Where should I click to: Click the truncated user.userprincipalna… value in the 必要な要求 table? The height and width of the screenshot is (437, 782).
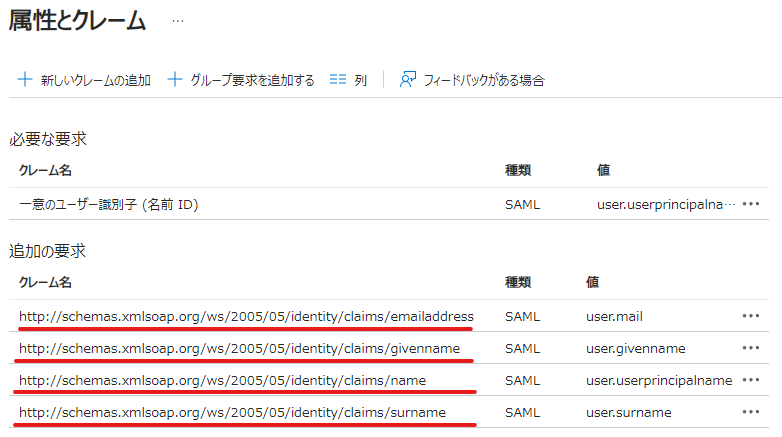click(666, 205)
